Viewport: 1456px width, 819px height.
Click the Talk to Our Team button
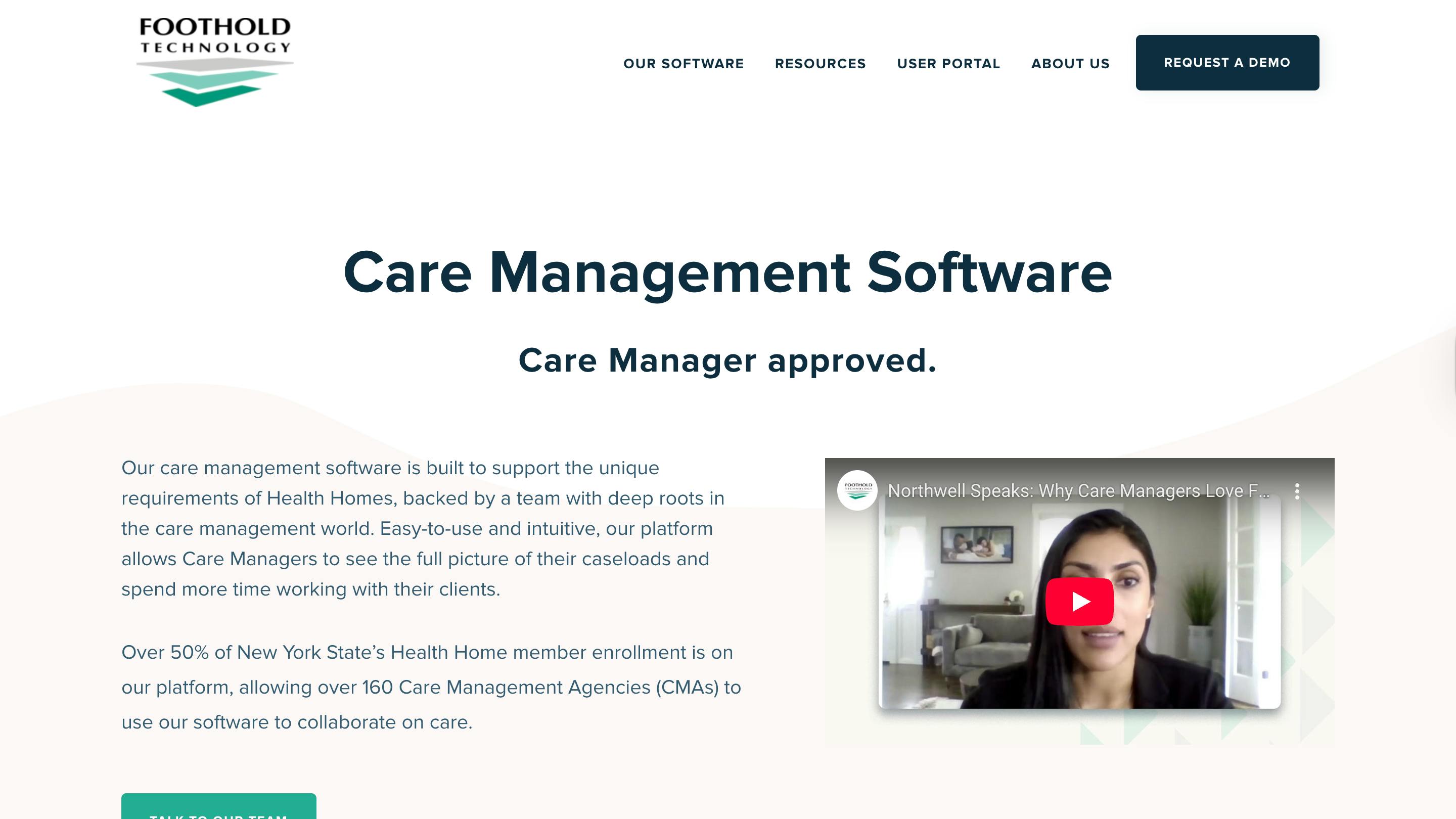point(219,806)
